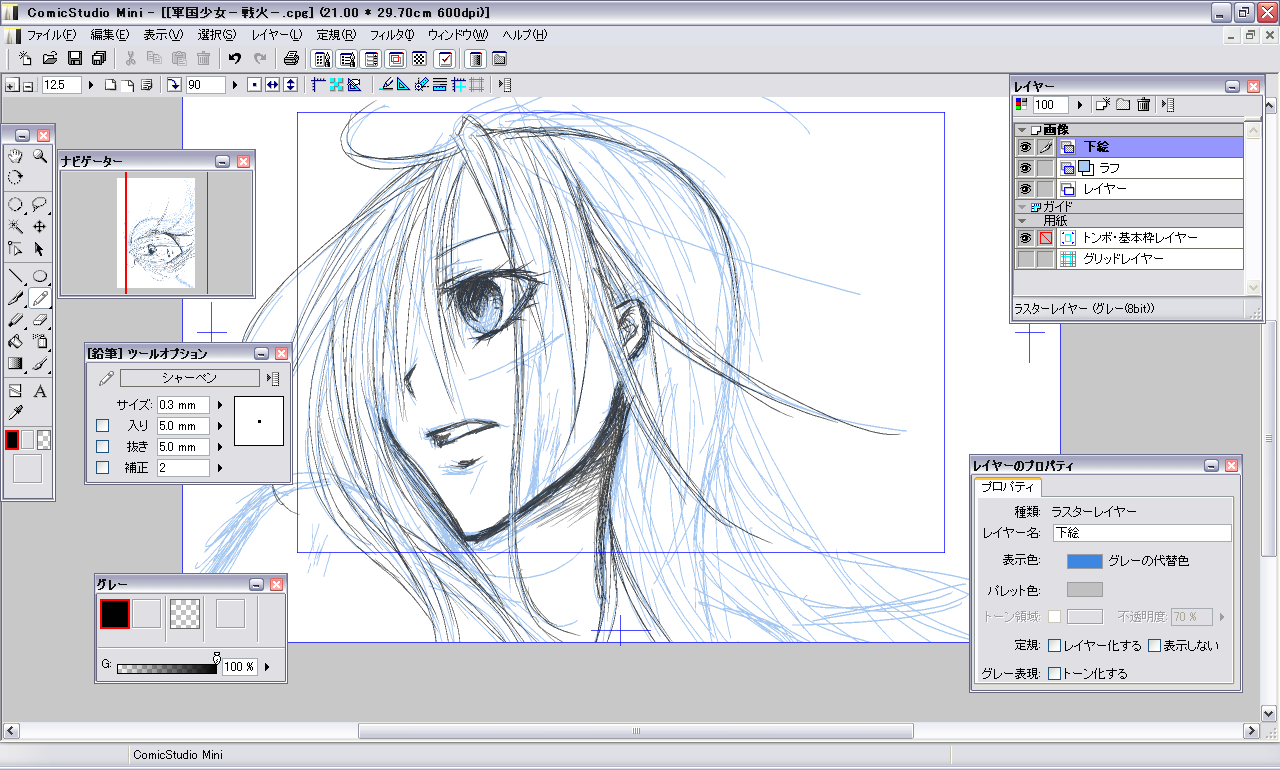Click the シャーペン tool preset button

[189, 378]
